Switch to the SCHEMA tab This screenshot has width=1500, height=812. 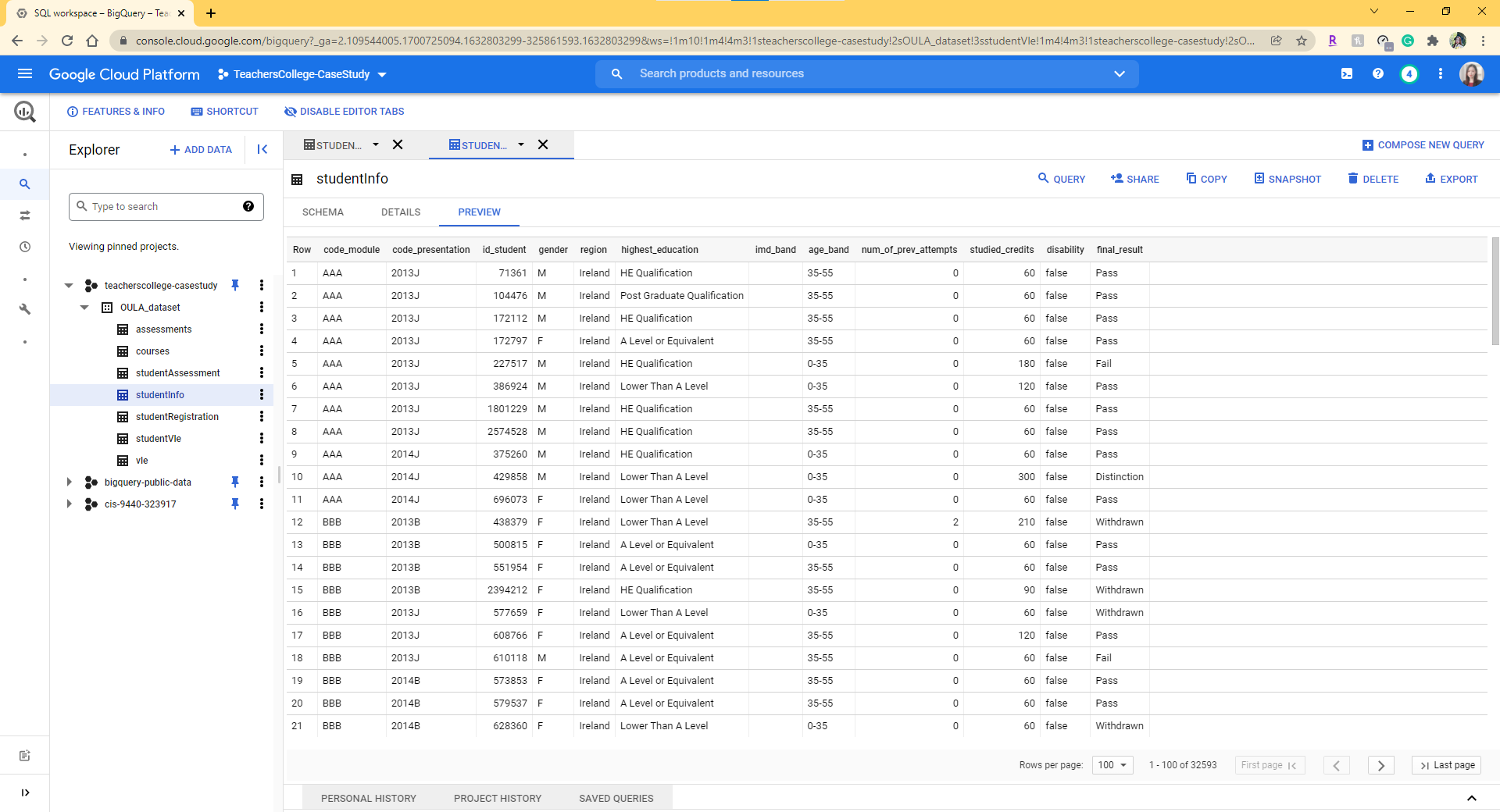322,212
